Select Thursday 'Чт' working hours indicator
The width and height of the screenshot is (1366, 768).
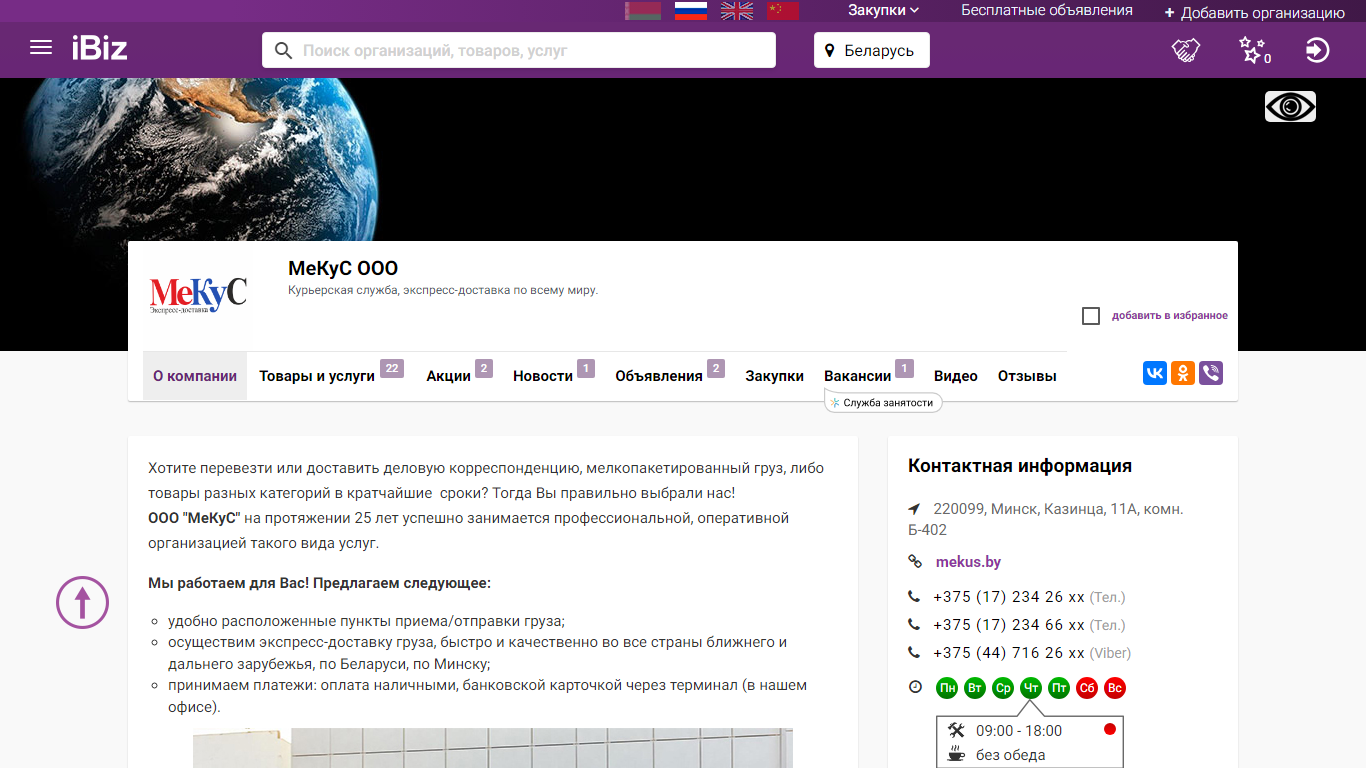coord(1031,688)
